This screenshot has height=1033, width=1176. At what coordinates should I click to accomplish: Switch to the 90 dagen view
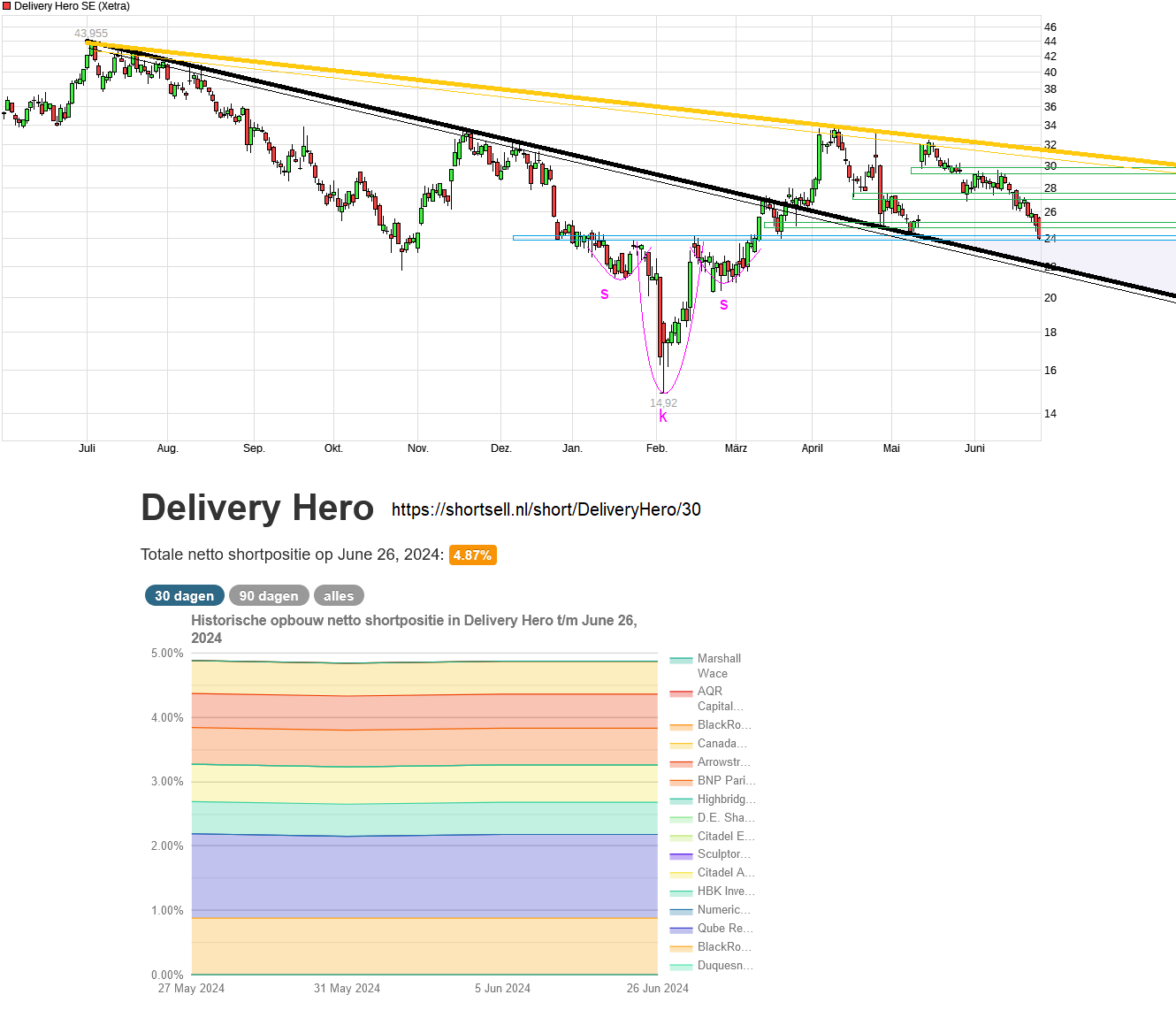point(269,595)
